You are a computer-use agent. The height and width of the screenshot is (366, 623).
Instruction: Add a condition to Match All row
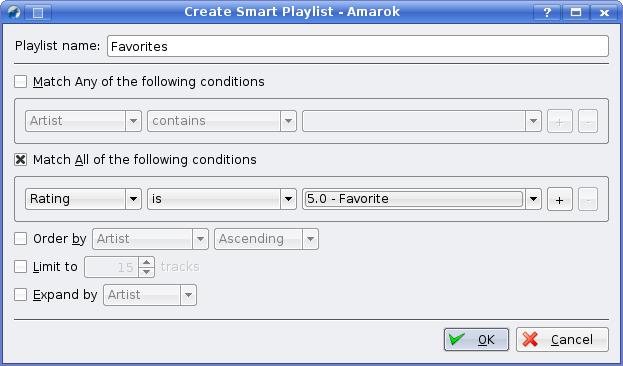pyautogui.click(x=559, y=199)
